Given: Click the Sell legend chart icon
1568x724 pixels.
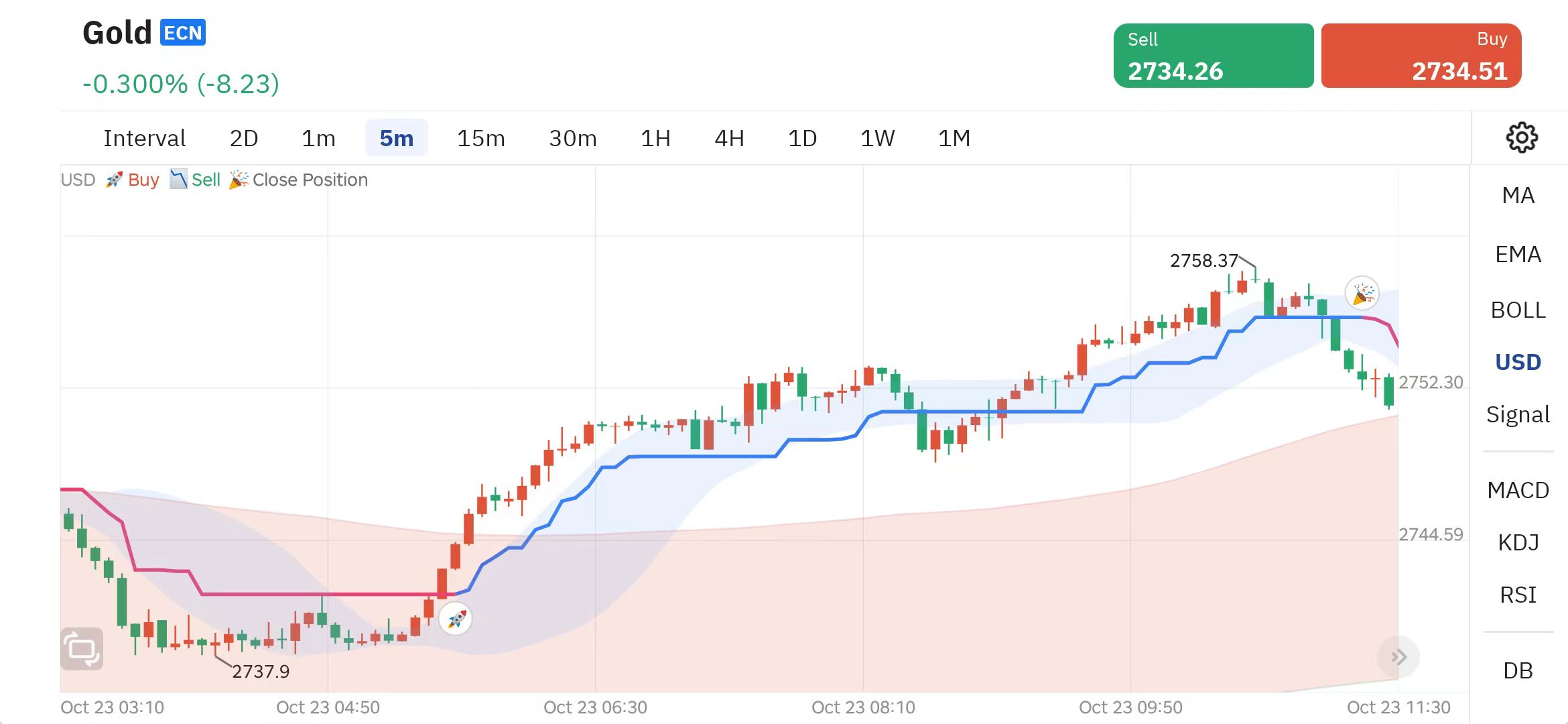Looking at the screenshot, I should pyautogui.click(x=178, y=180).
